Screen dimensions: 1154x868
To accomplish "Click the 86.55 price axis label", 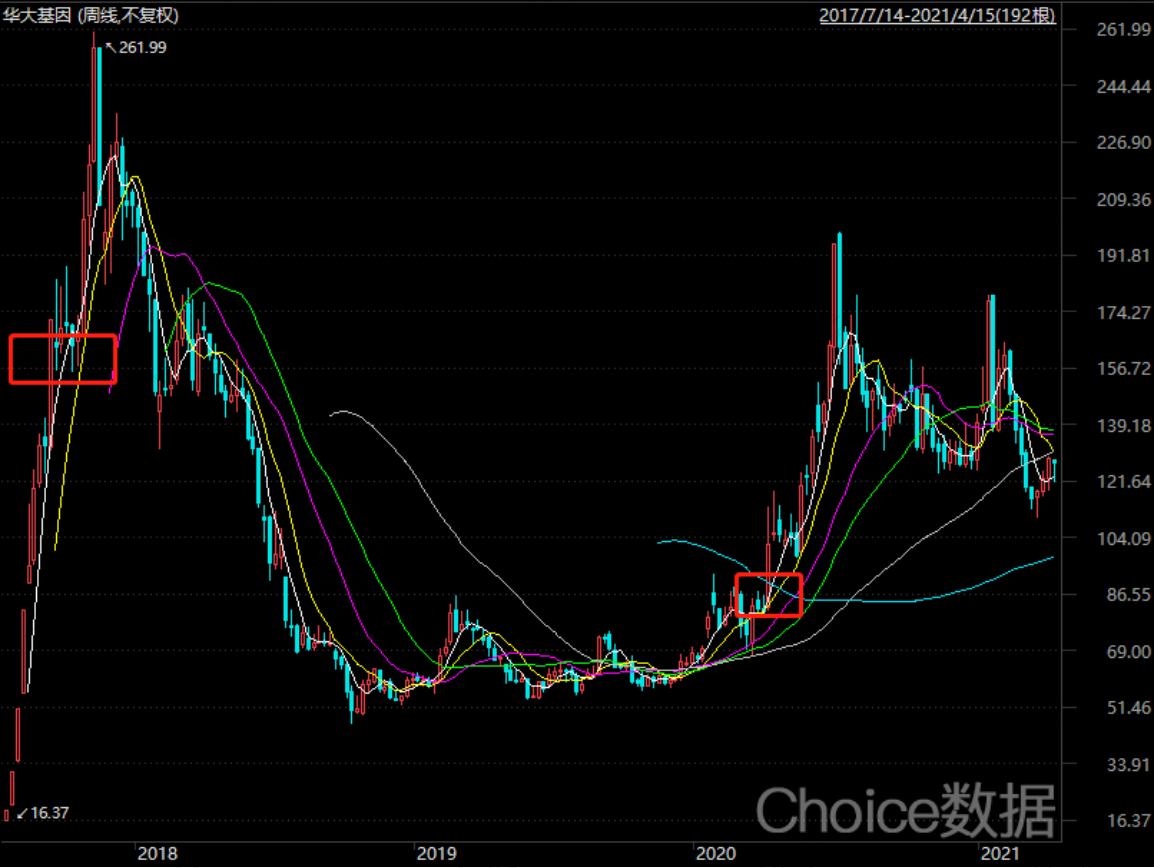I will (x=1128, y=595).
